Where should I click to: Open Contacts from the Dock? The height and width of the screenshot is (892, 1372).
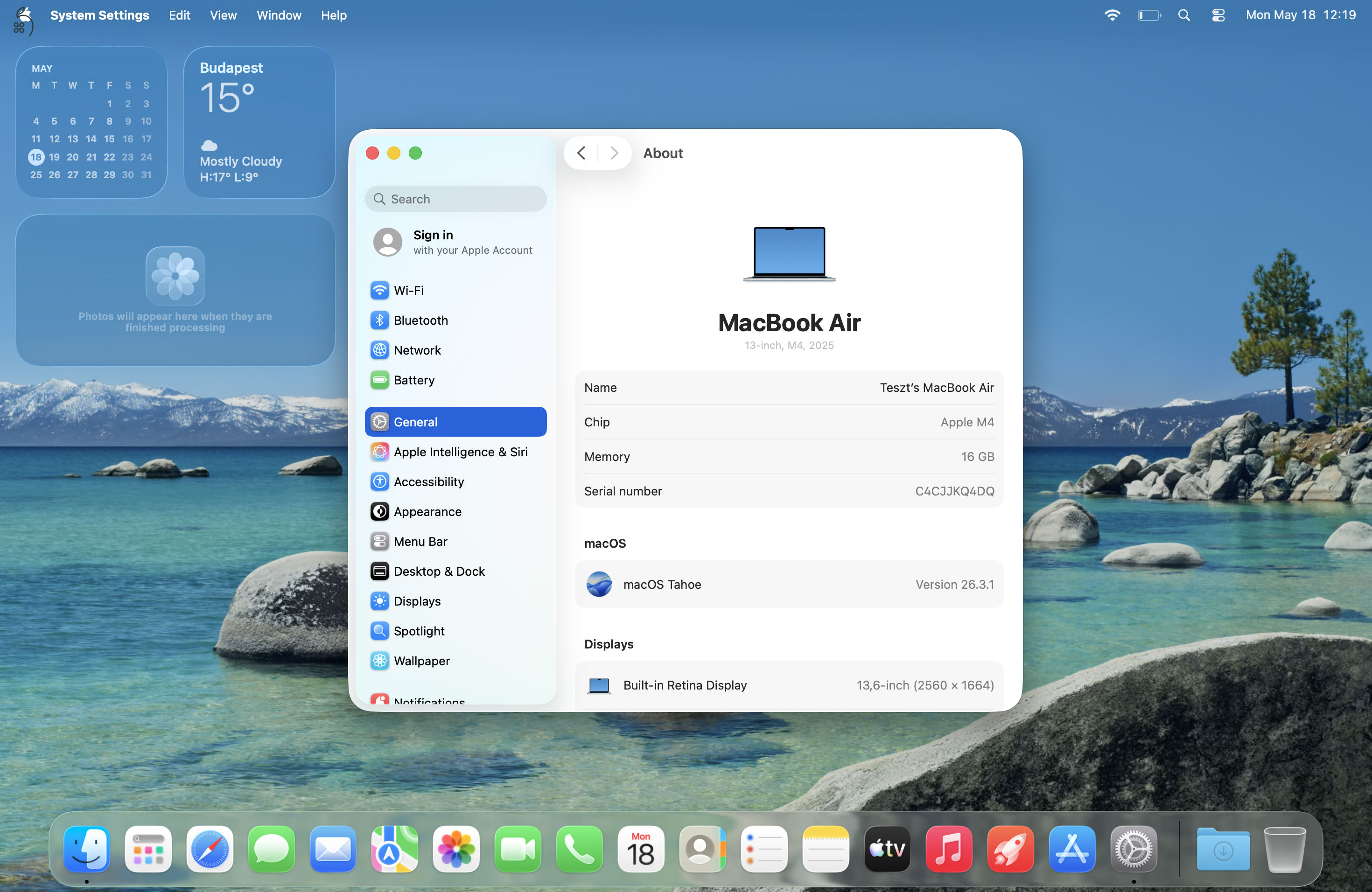pyautogui.click(x=703, y=850)
